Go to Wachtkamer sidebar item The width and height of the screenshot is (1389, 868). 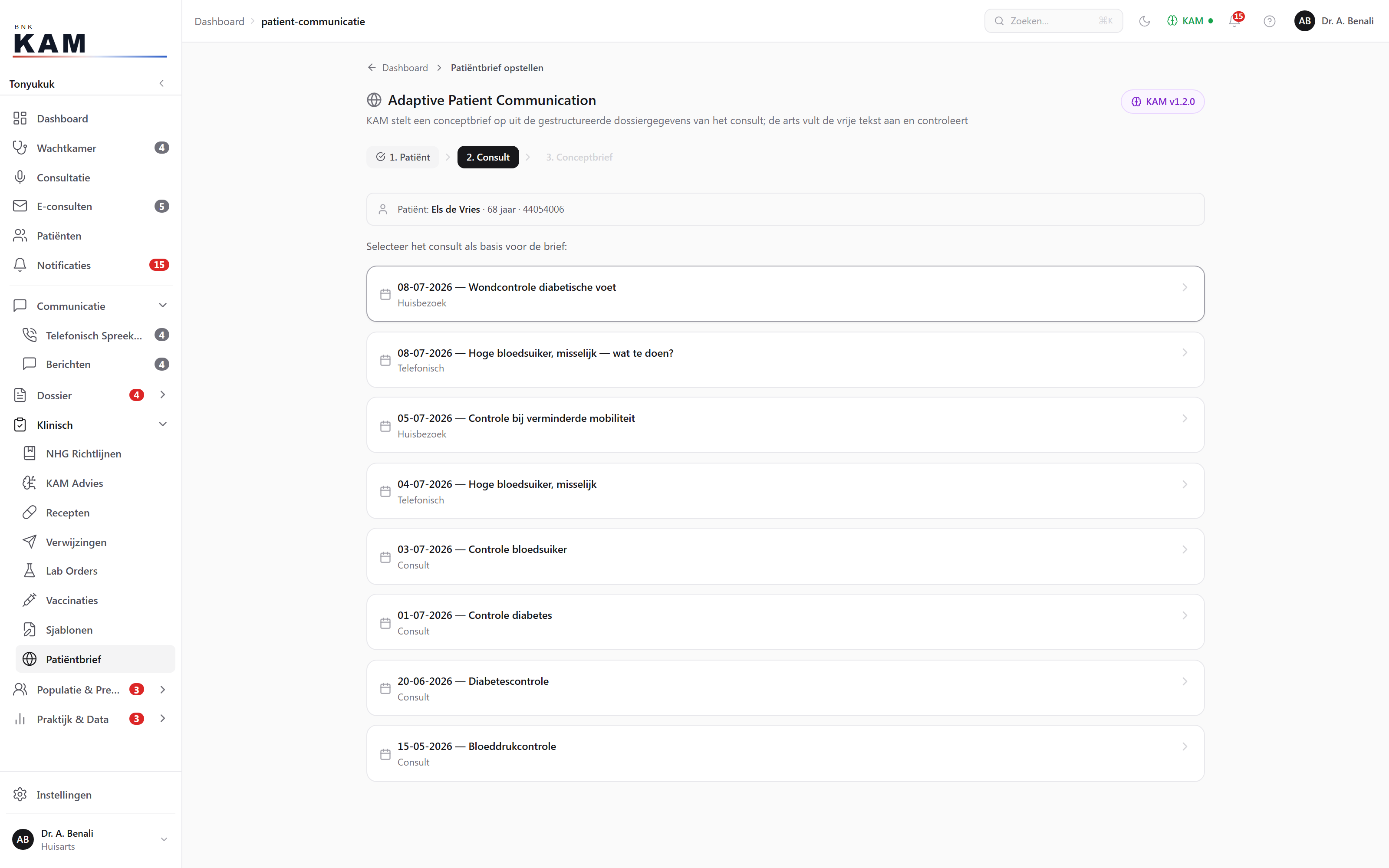click(x=91, y=148)
